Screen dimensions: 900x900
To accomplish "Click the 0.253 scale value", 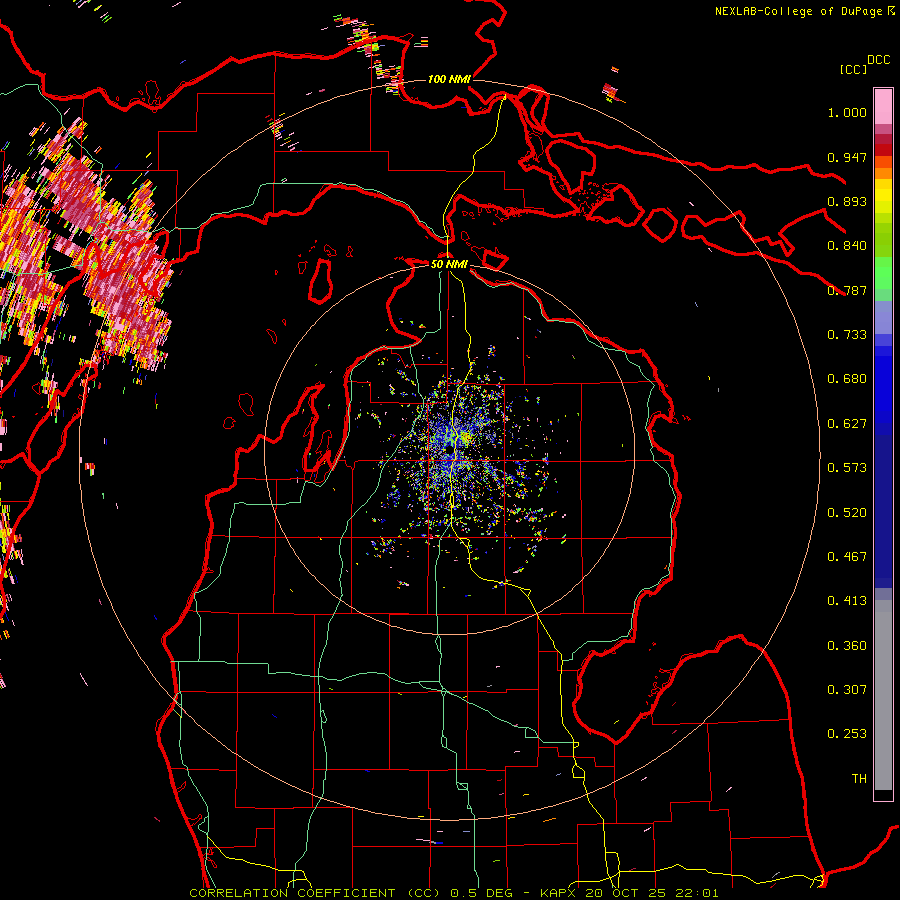I will click(x=847, y=734).
